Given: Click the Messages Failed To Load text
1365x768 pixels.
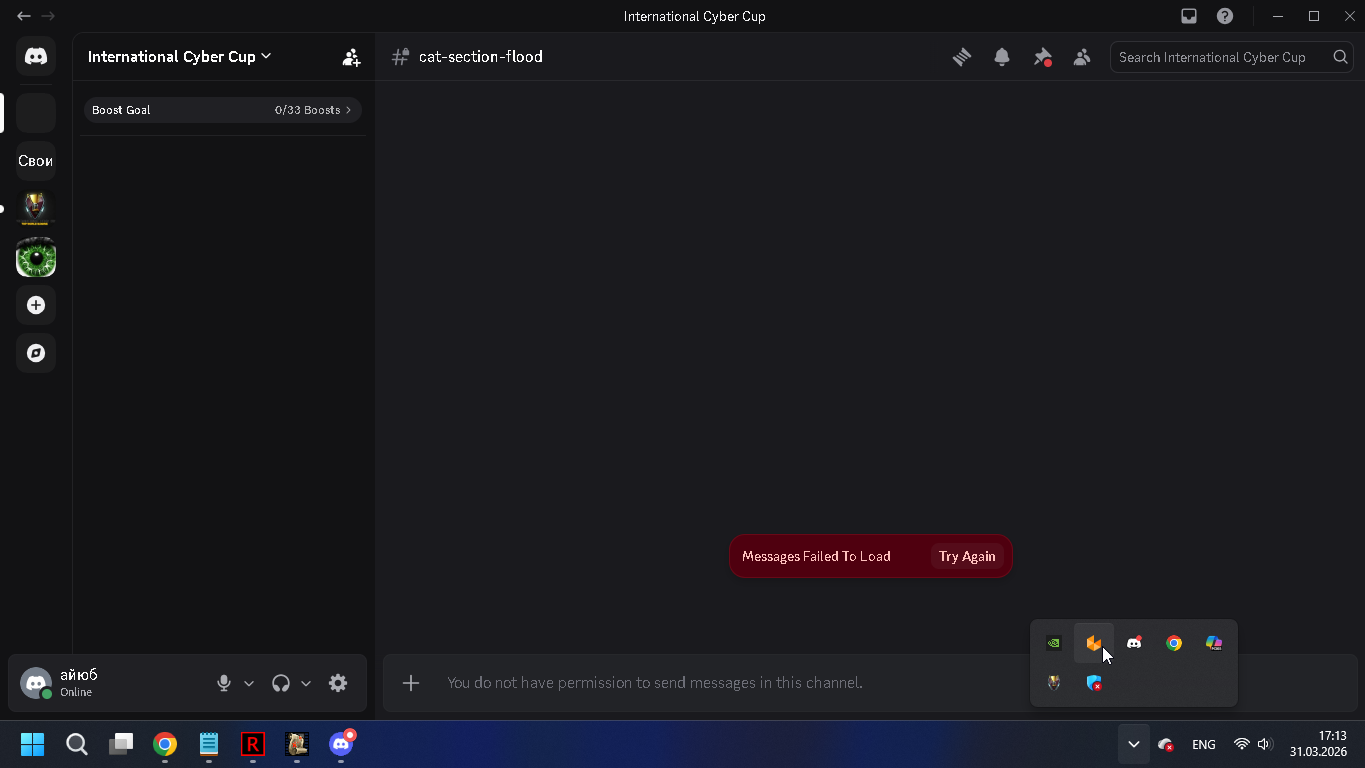Looking at the screenshot, I should coord(816,556).
